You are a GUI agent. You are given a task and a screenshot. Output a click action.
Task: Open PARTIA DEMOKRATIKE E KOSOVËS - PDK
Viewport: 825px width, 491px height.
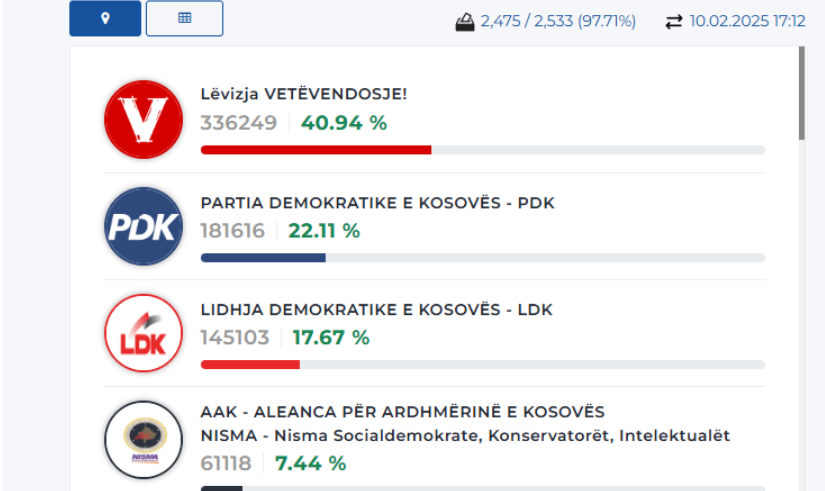click(377, 203)
